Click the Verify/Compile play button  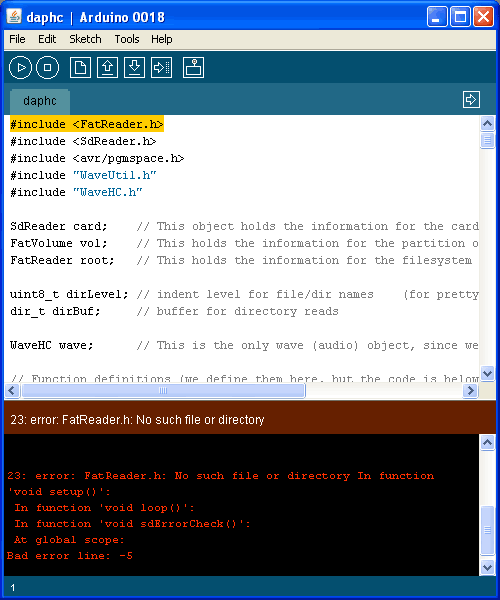(20, 67)
